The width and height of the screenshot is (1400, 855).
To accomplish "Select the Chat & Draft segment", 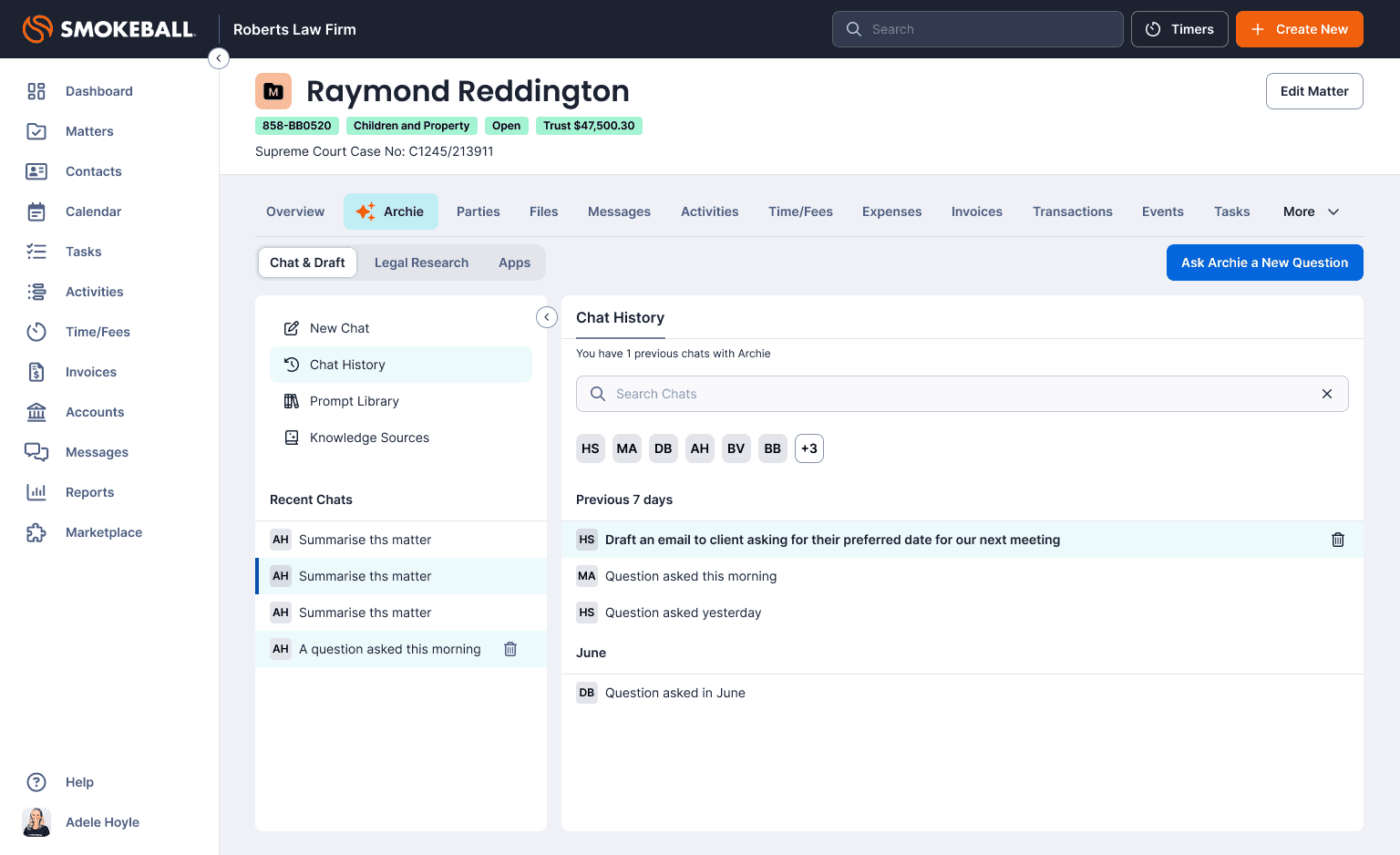I will tap(307, 263).
